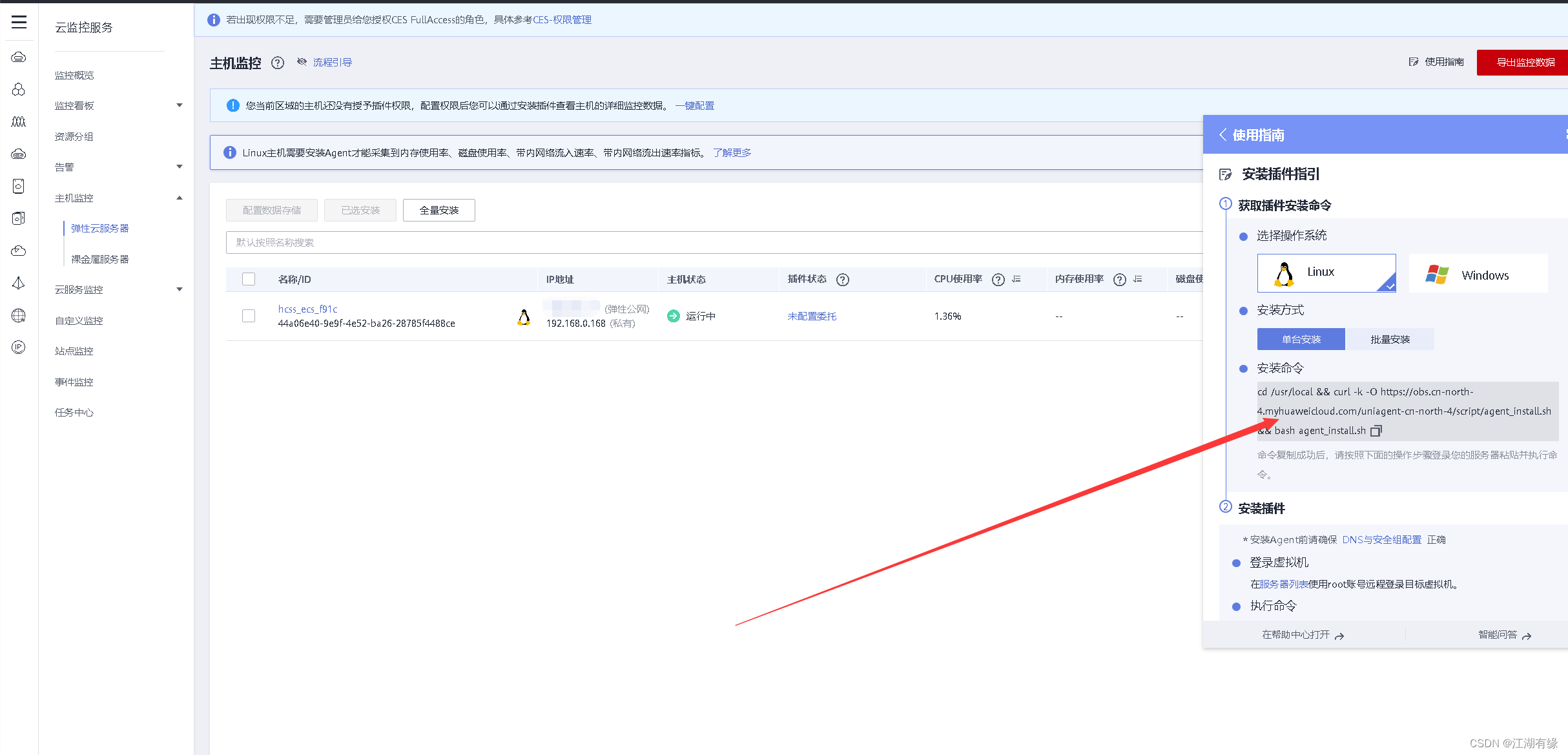Click copy icon after install command
Screen dimensions: 1568x755
coord(1376,431)
